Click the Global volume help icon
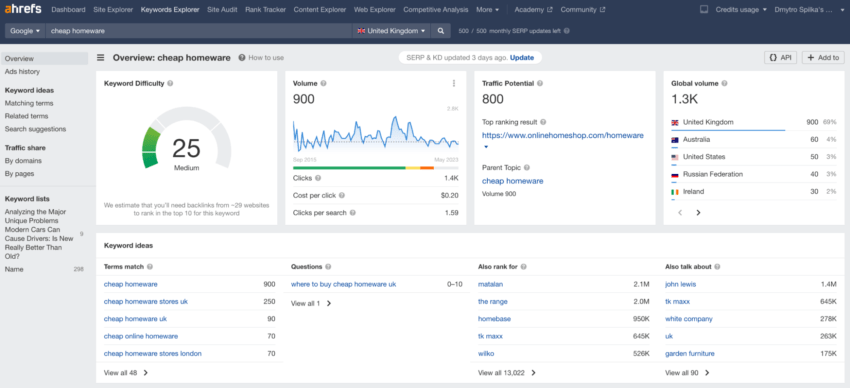 [725, 83]
